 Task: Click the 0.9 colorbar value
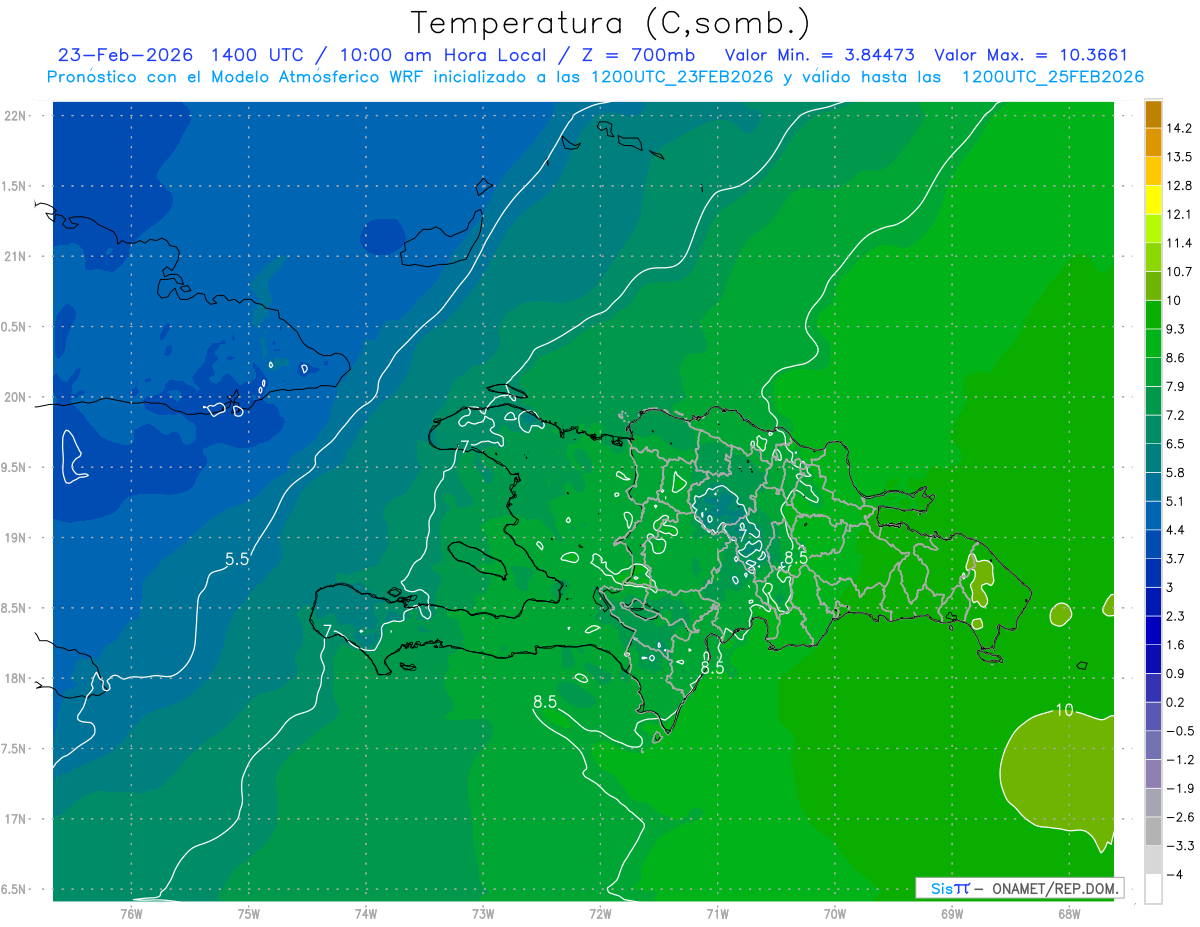click(x=1176, y=674)
